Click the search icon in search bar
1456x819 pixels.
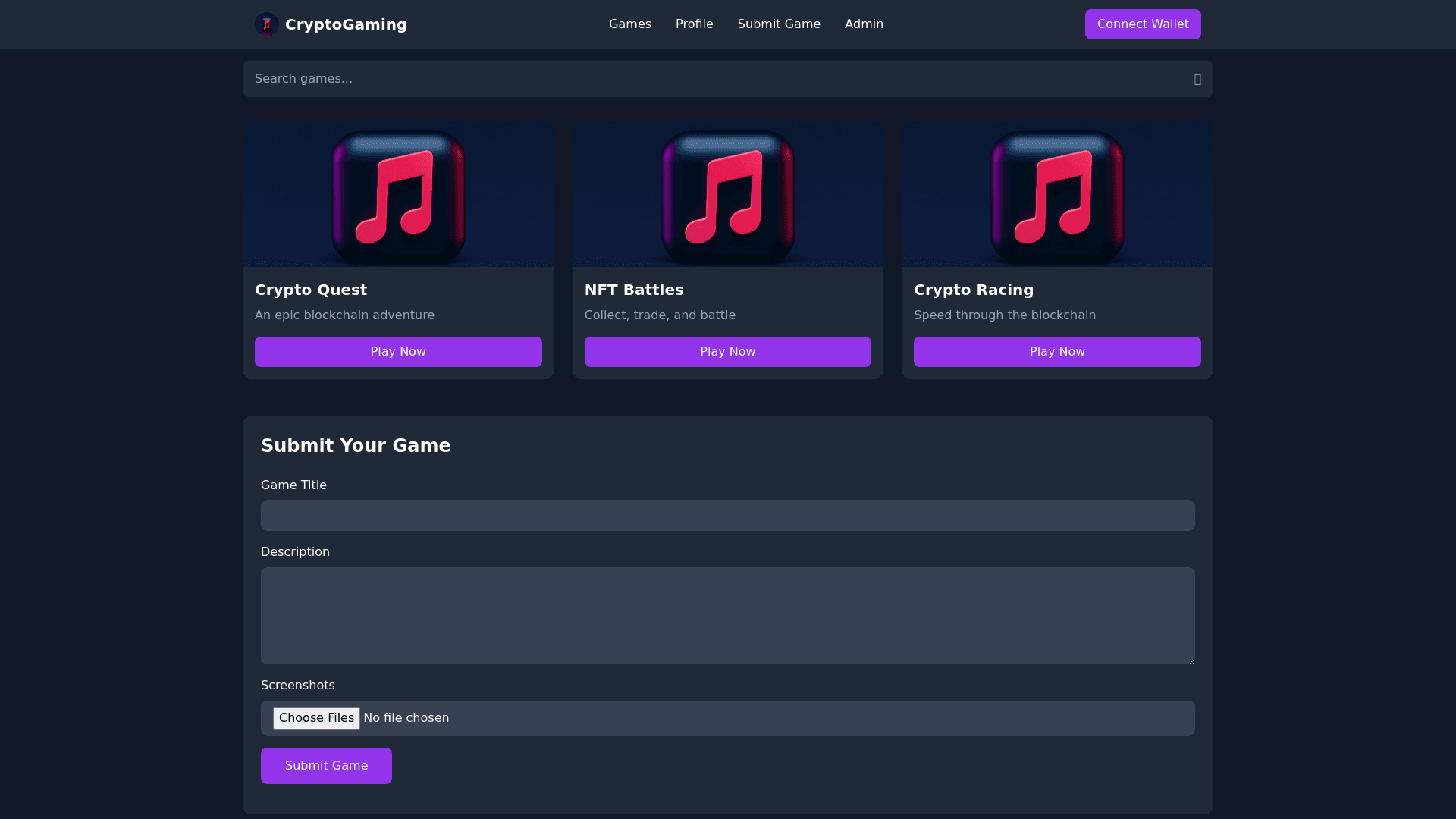(x=1197, y=80)
